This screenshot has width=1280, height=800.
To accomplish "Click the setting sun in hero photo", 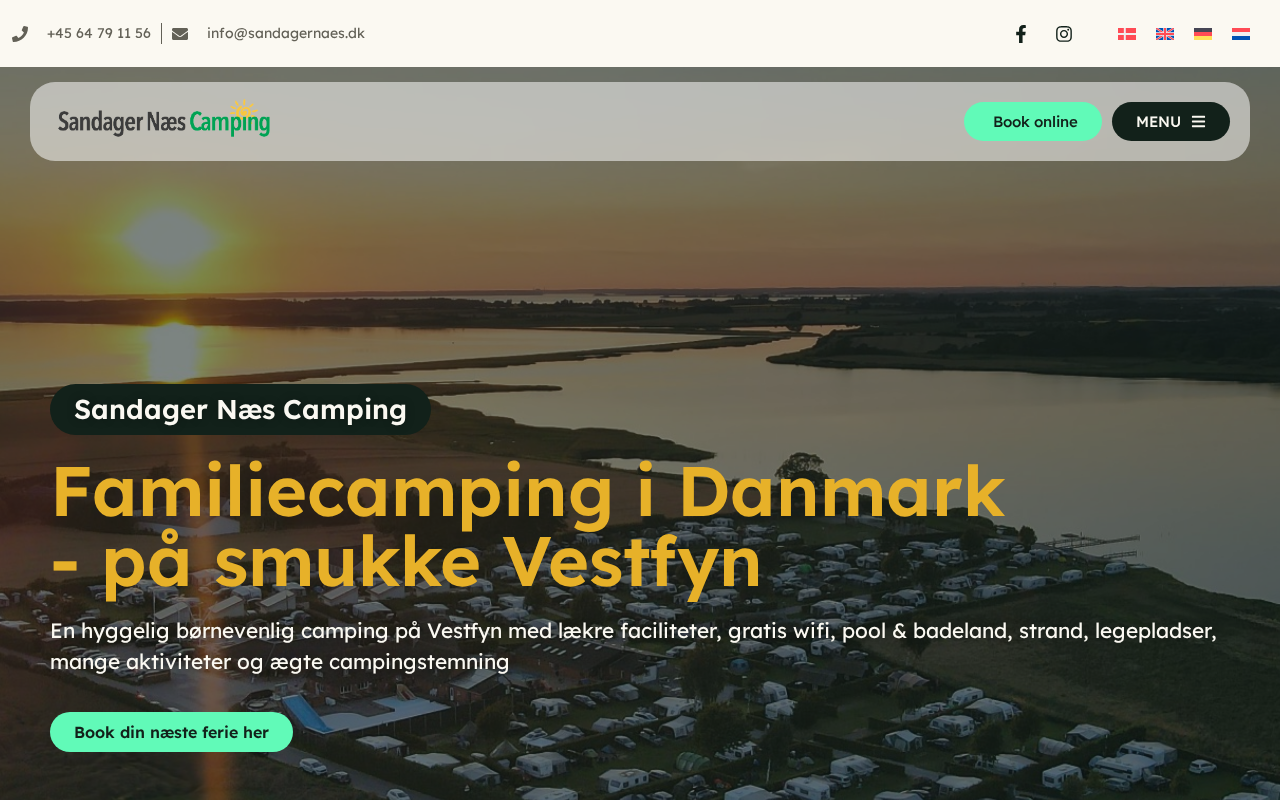I will click(x=170, y=240).
